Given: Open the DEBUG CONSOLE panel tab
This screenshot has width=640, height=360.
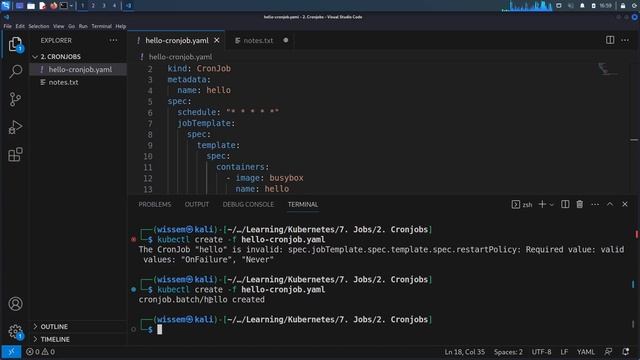Looking at the screenshot, I should pos(248,204).
